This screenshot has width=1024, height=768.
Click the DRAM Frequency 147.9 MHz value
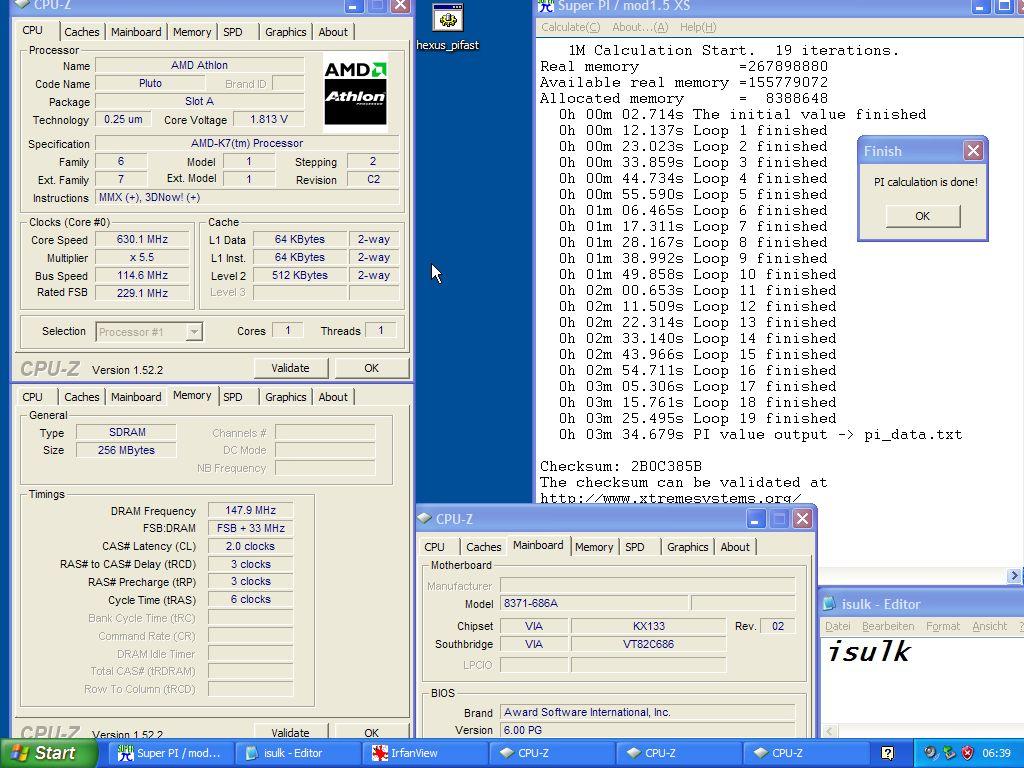tap(251, 511)
